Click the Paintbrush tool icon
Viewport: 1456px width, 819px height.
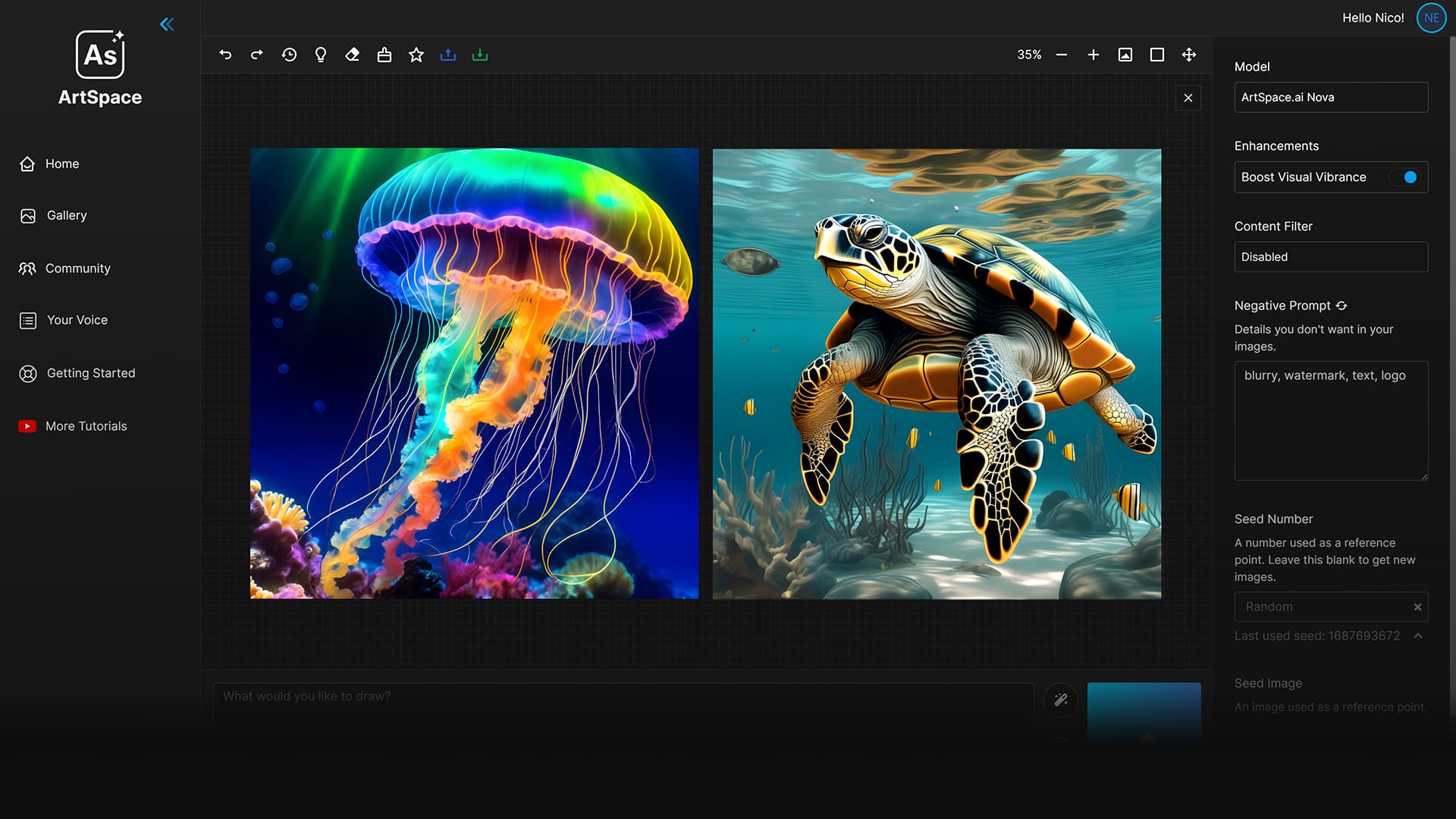tap(384, 55)
